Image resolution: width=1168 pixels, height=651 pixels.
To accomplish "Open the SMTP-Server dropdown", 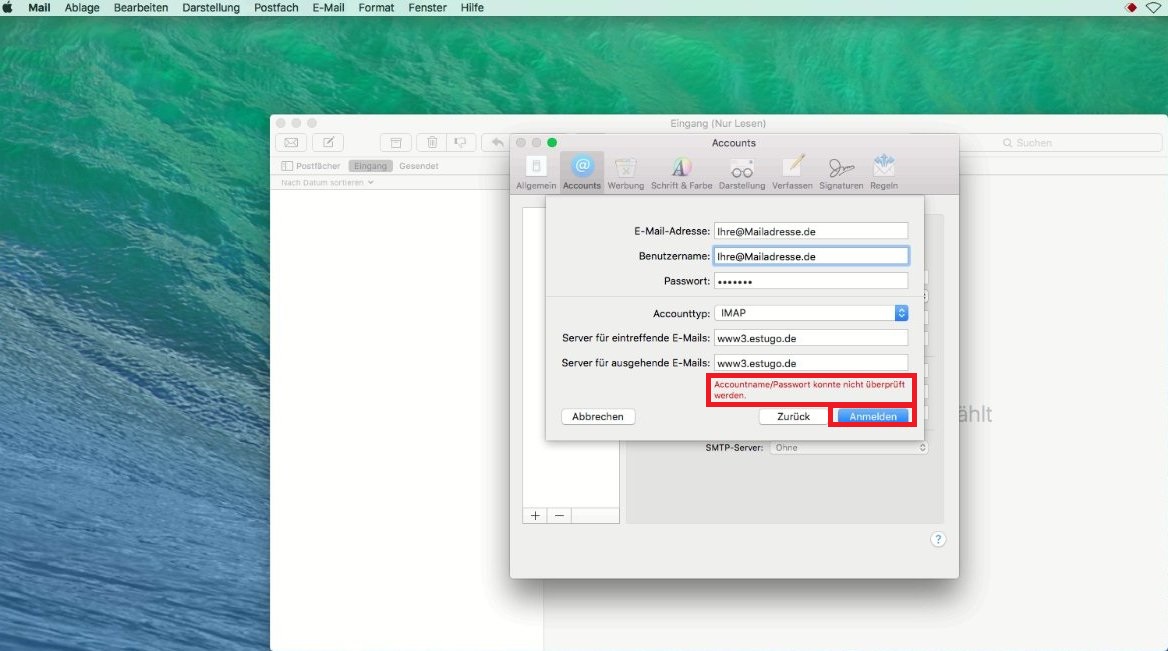I will pyautogui.click(x=848, y=448).
